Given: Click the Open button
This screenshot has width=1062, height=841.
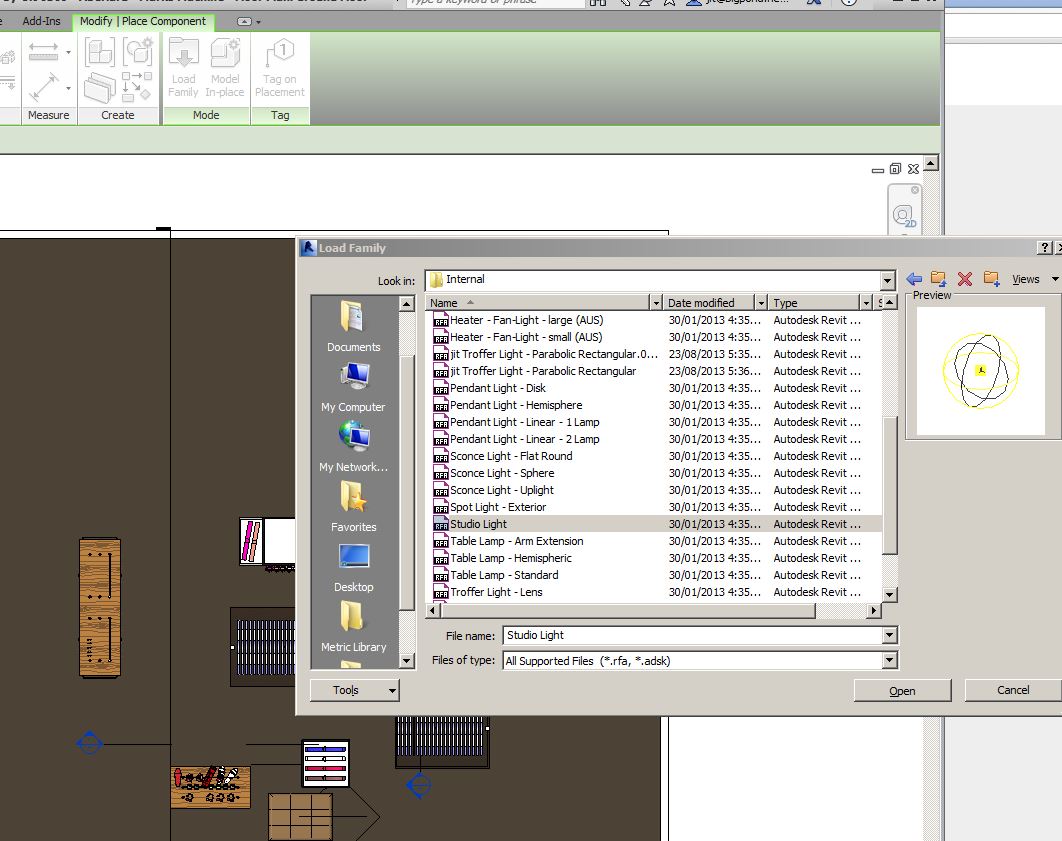Looking at the screenshot, I should [902, 691].
